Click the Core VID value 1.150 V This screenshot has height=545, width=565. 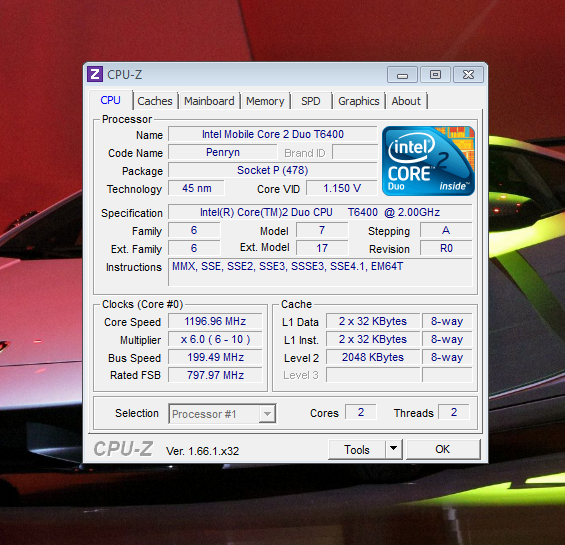[342, 188]
